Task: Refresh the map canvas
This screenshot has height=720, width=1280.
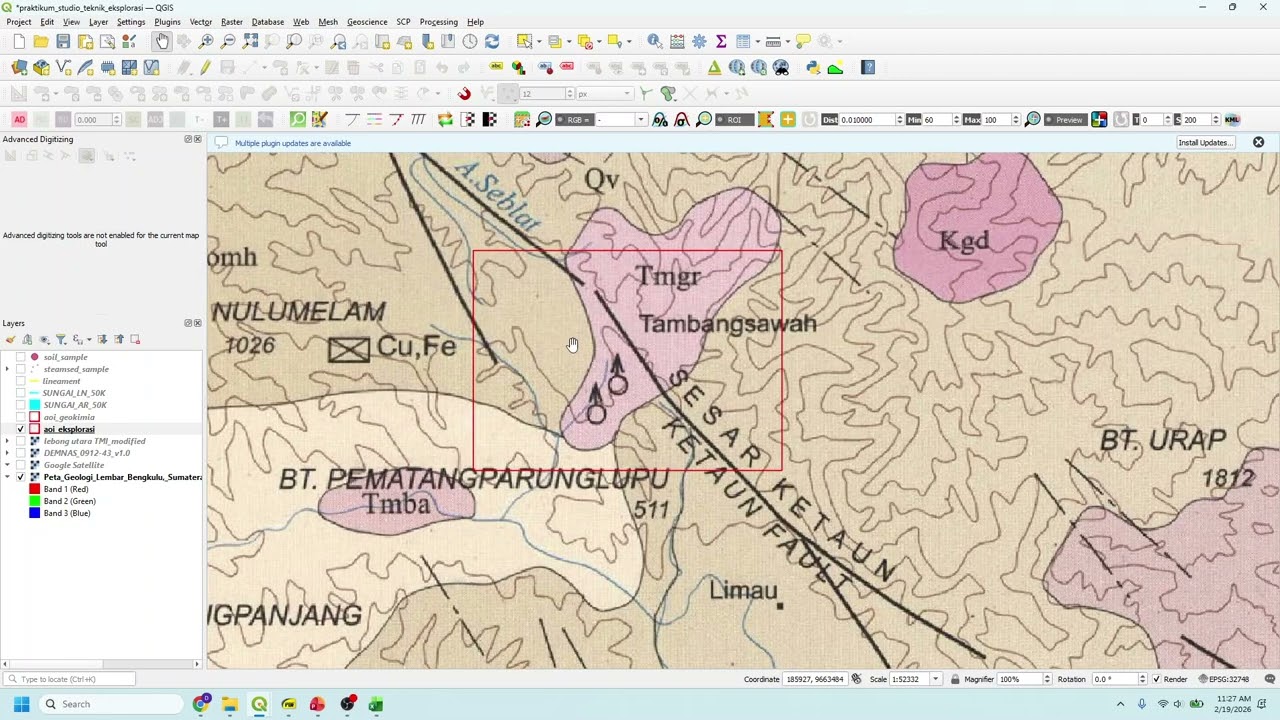Action: click(492, 41)
